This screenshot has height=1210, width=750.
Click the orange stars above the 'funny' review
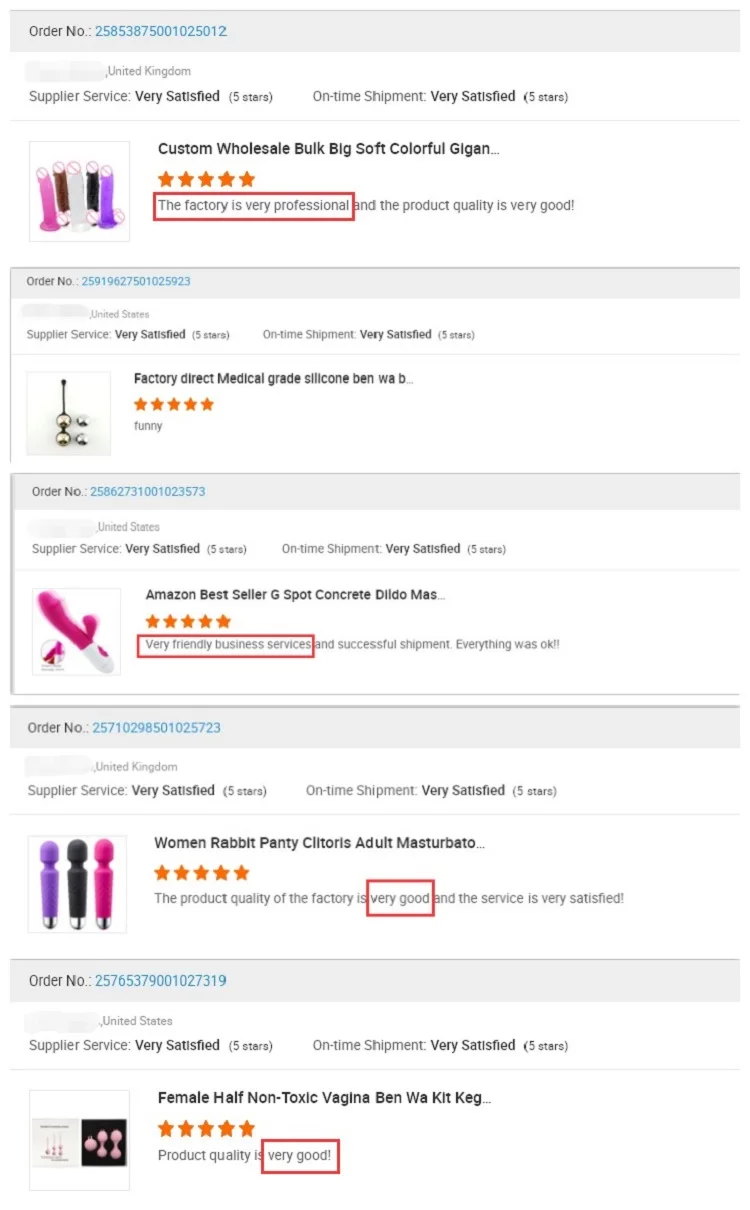173,404
